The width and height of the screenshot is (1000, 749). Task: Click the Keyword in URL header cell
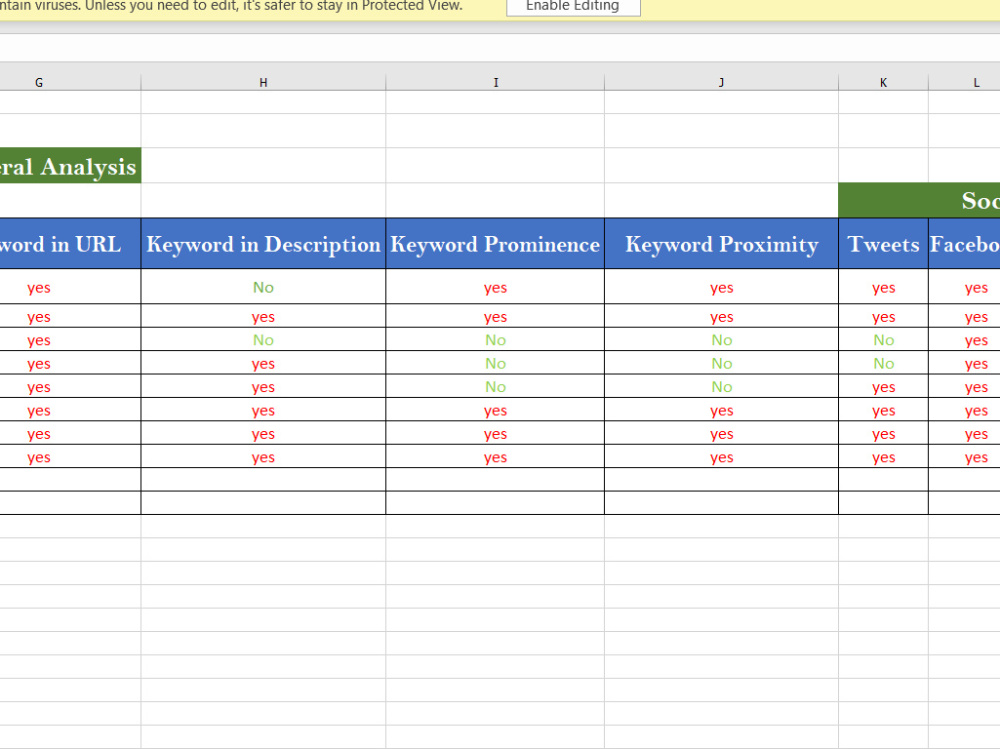(x=70, y=244)
